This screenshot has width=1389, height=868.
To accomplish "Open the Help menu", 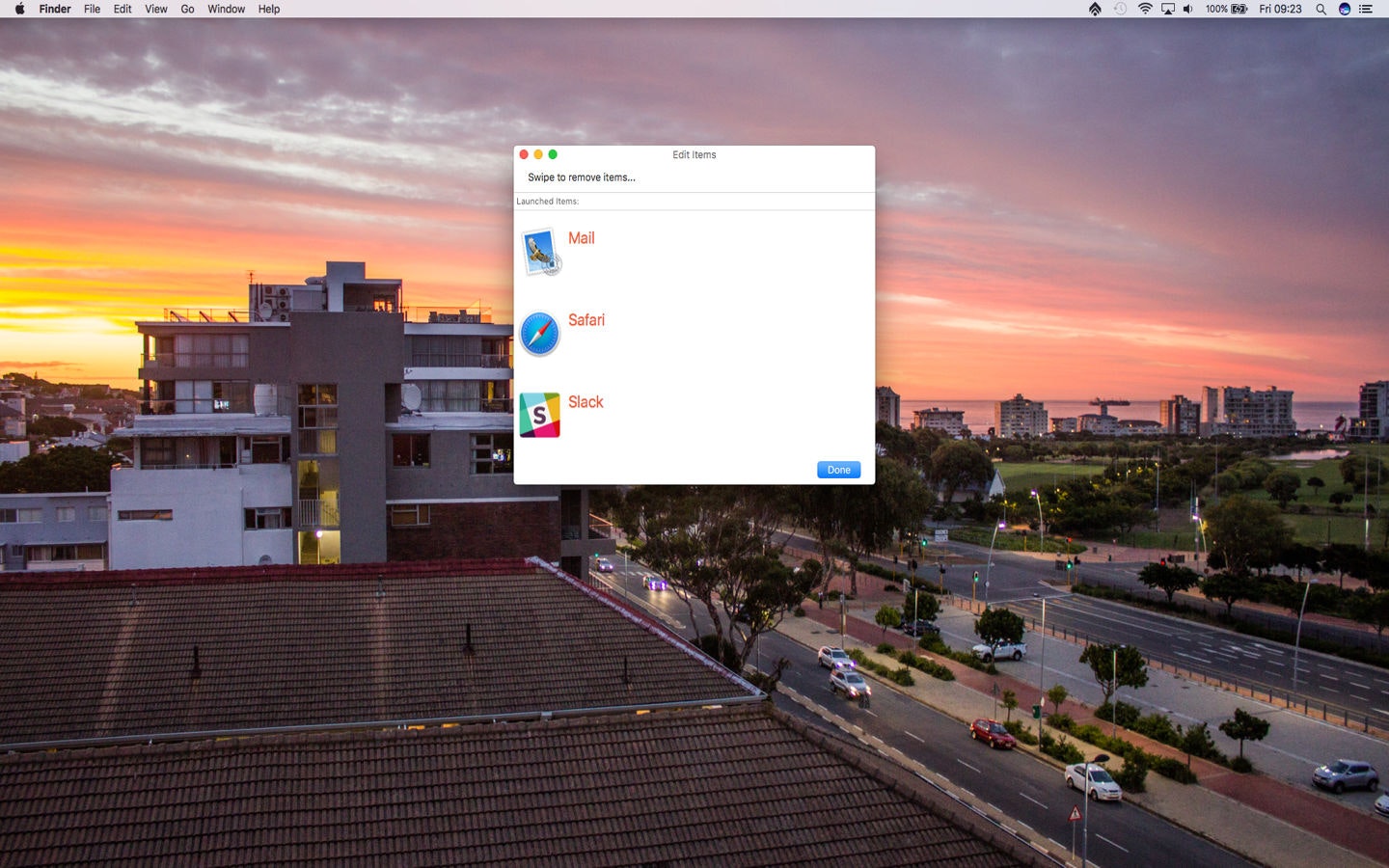I will pos(269,9).
